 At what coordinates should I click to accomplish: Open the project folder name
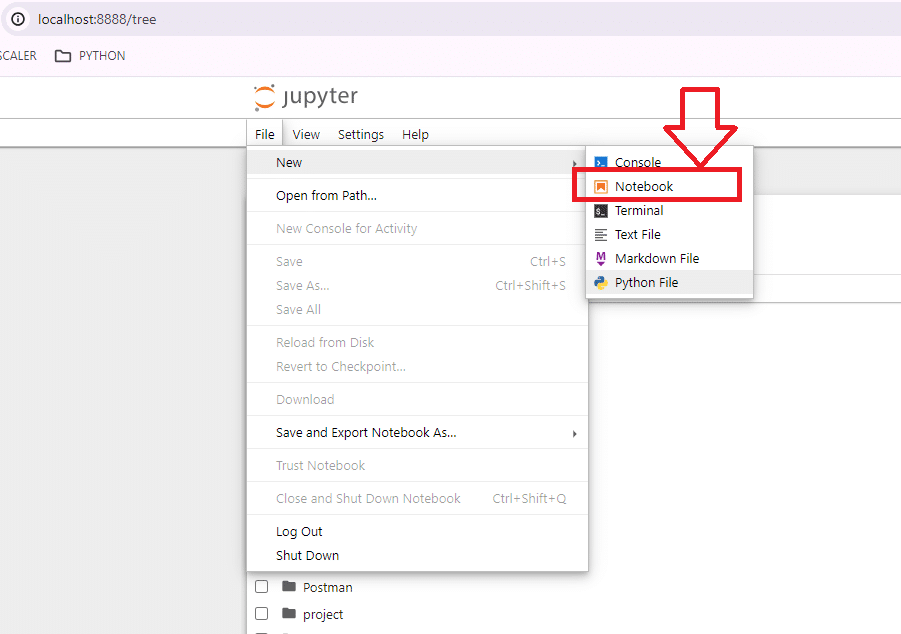(323, 614)
